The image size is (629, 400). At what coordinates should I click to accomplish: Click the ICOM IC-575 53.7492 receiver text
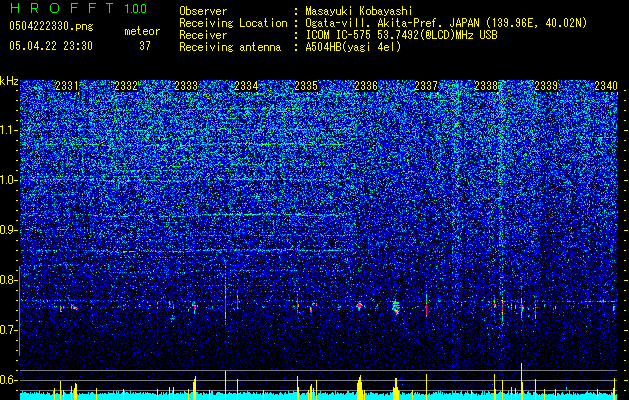401,35
